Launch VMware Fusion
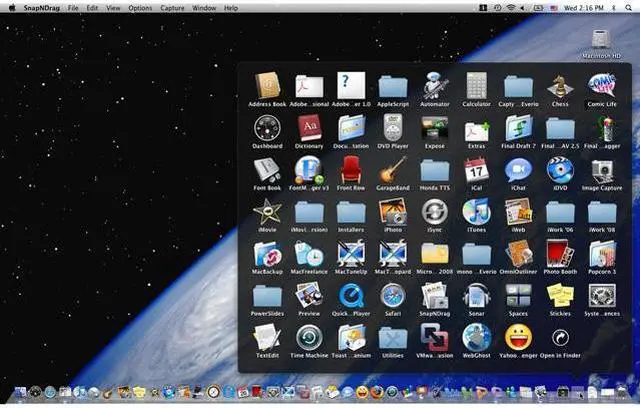The image size is (640, 408). [x=435, y=337]
